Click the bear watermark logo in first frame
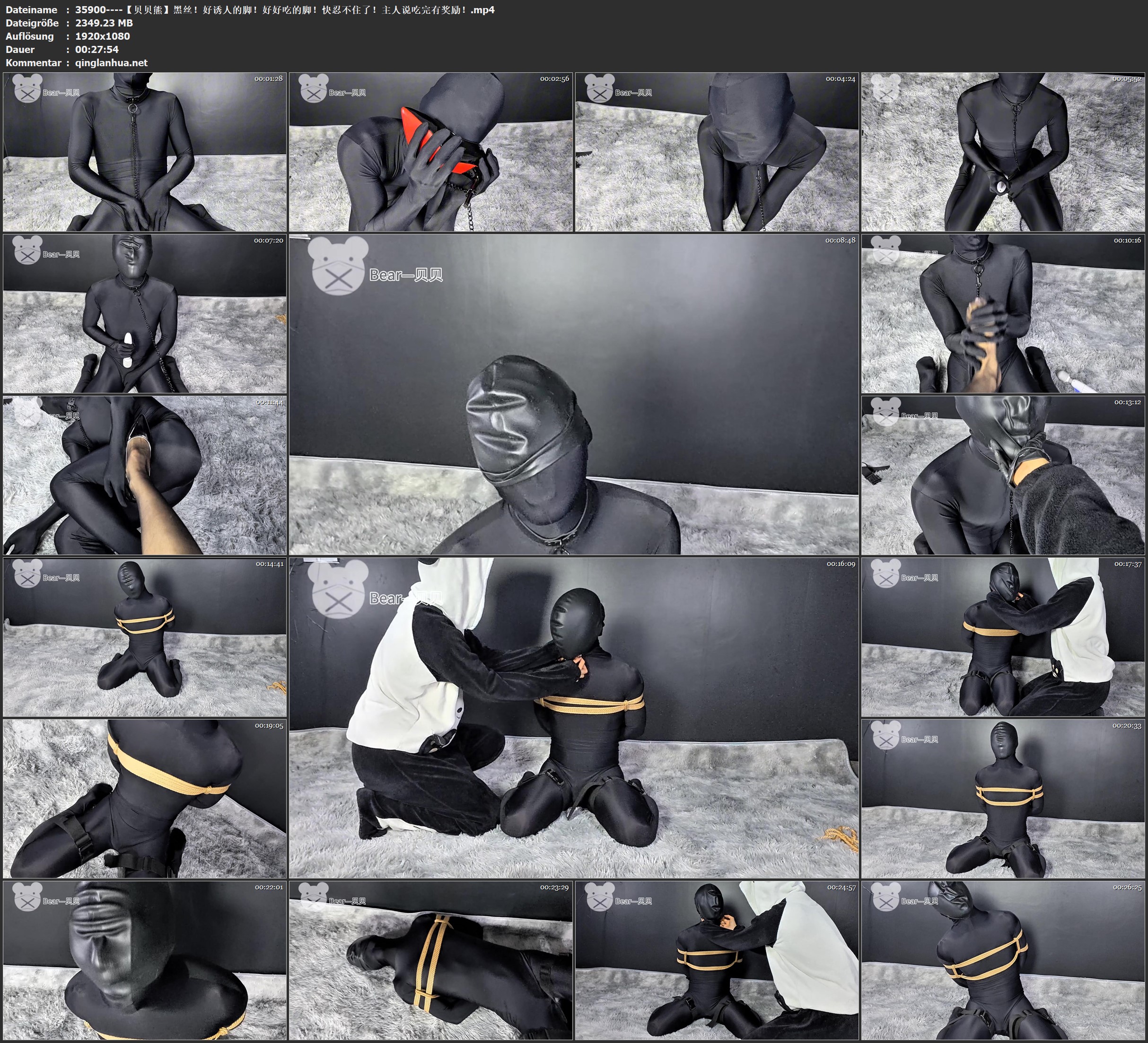The image size is (1148, 1043). 27,89
